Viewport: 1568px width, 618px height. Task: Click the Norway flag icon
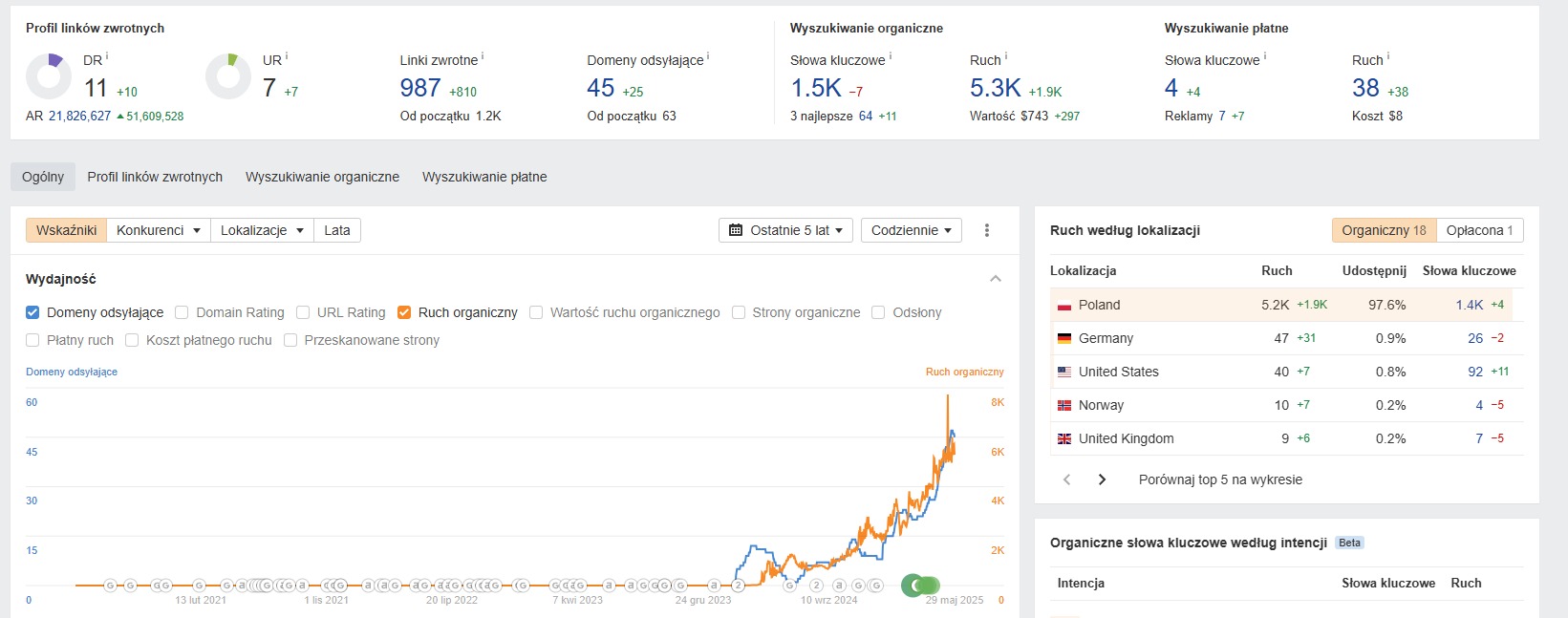point(1064,406)
